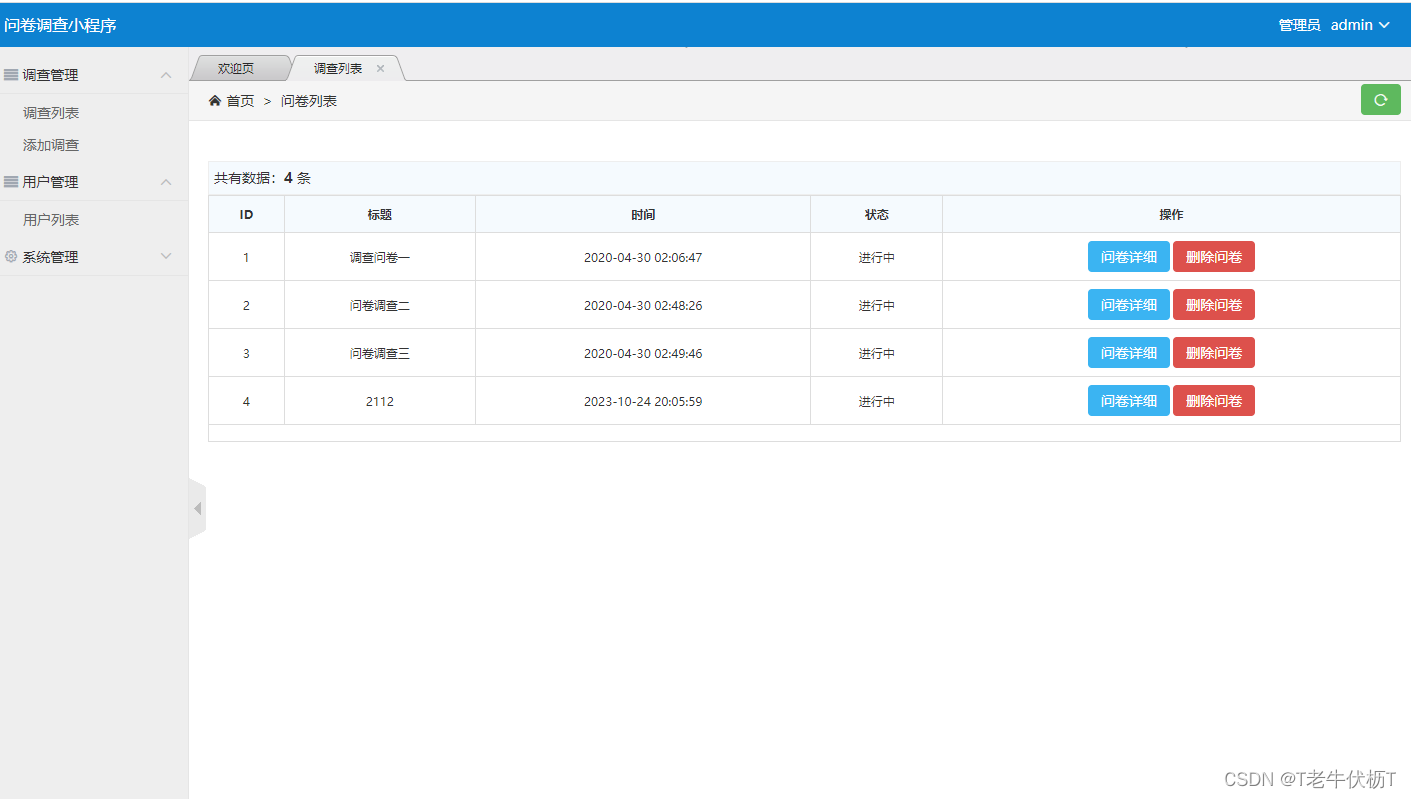This screenshot has height=799, width=1411.
Task: Click the 共有数据 count text
Action: tap(262, 178)
